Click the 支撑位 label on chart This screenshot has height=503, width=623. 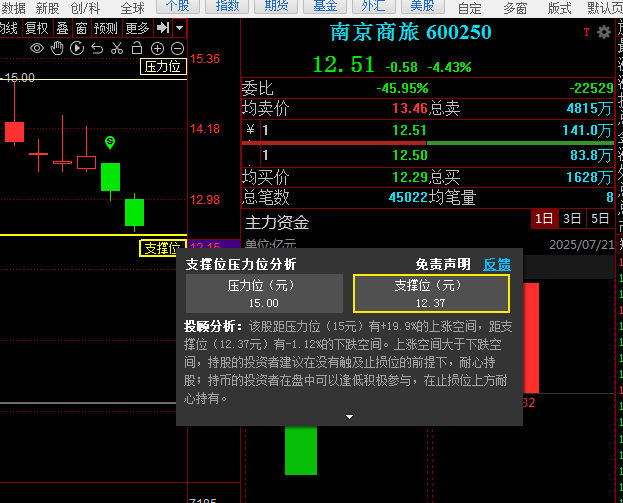pyautogui.click(x=162, y=248)
